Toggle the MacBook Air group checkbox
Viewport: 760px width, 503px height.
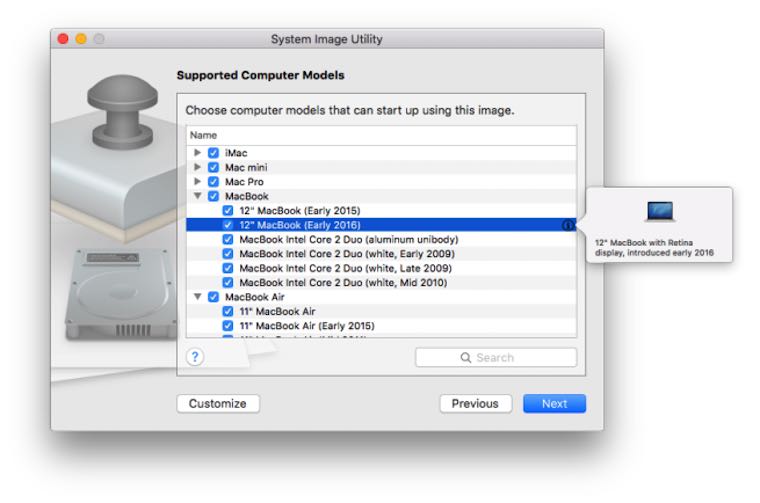213,297
